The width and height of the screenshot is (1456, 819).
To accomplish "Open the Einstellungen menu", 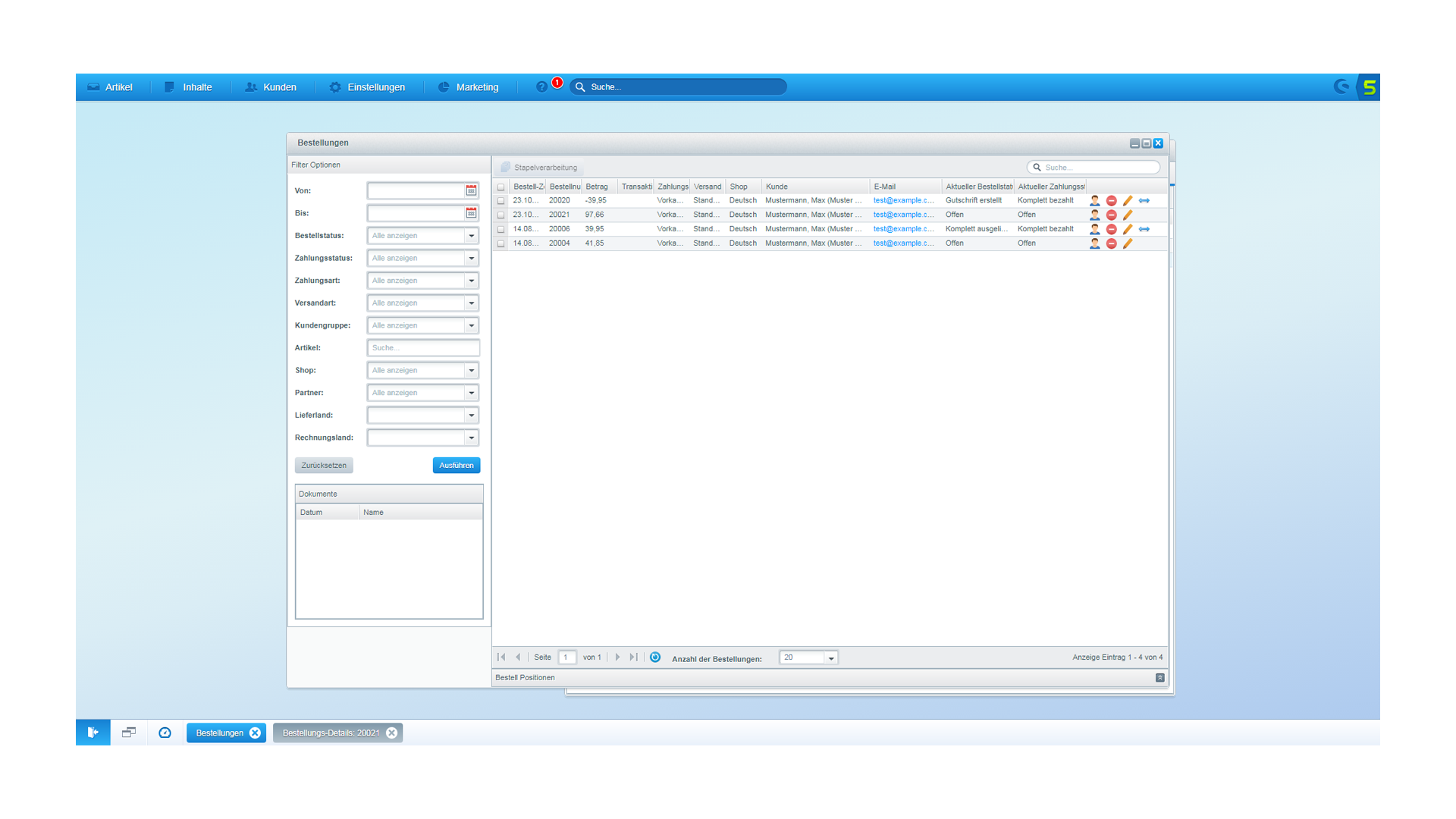I will click(367, 87).
